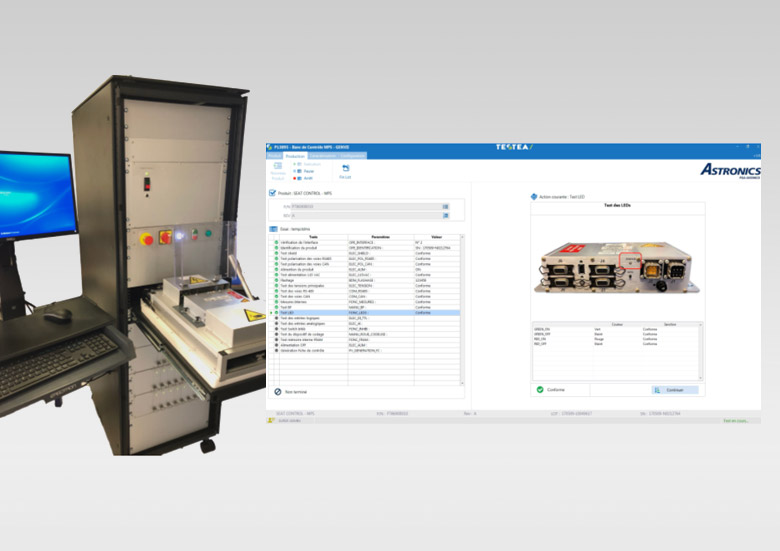Screen dimensions: 780x551
Task: Click the Action courante header icon
Action: (534, 196)
